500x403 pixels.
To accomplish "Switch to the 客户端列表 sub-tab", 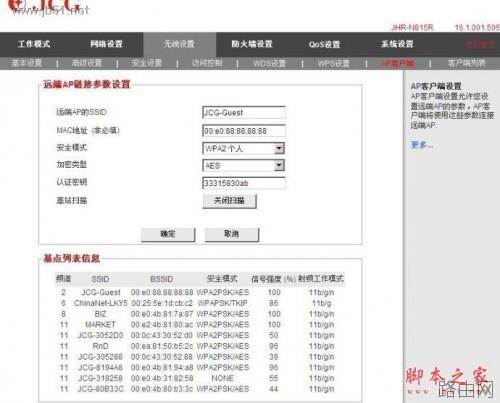I will (467, 63).
